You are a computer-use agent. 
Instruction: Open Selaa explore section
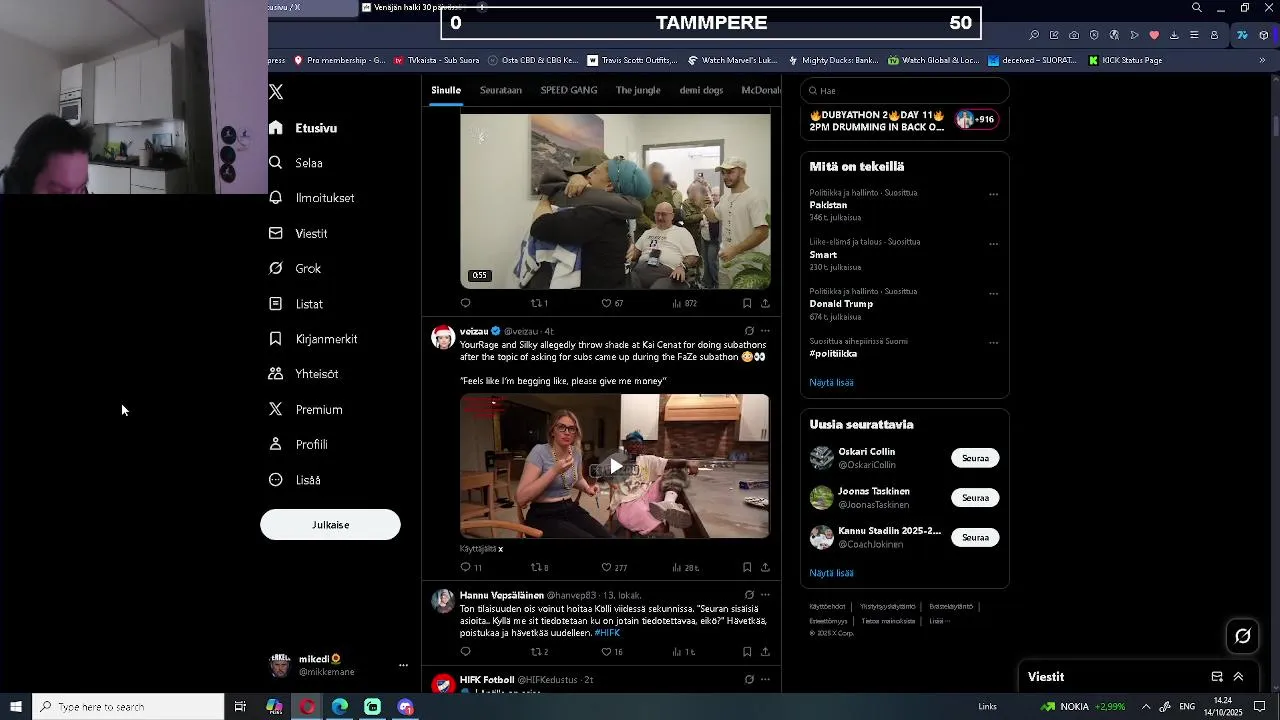pos(296,163)
